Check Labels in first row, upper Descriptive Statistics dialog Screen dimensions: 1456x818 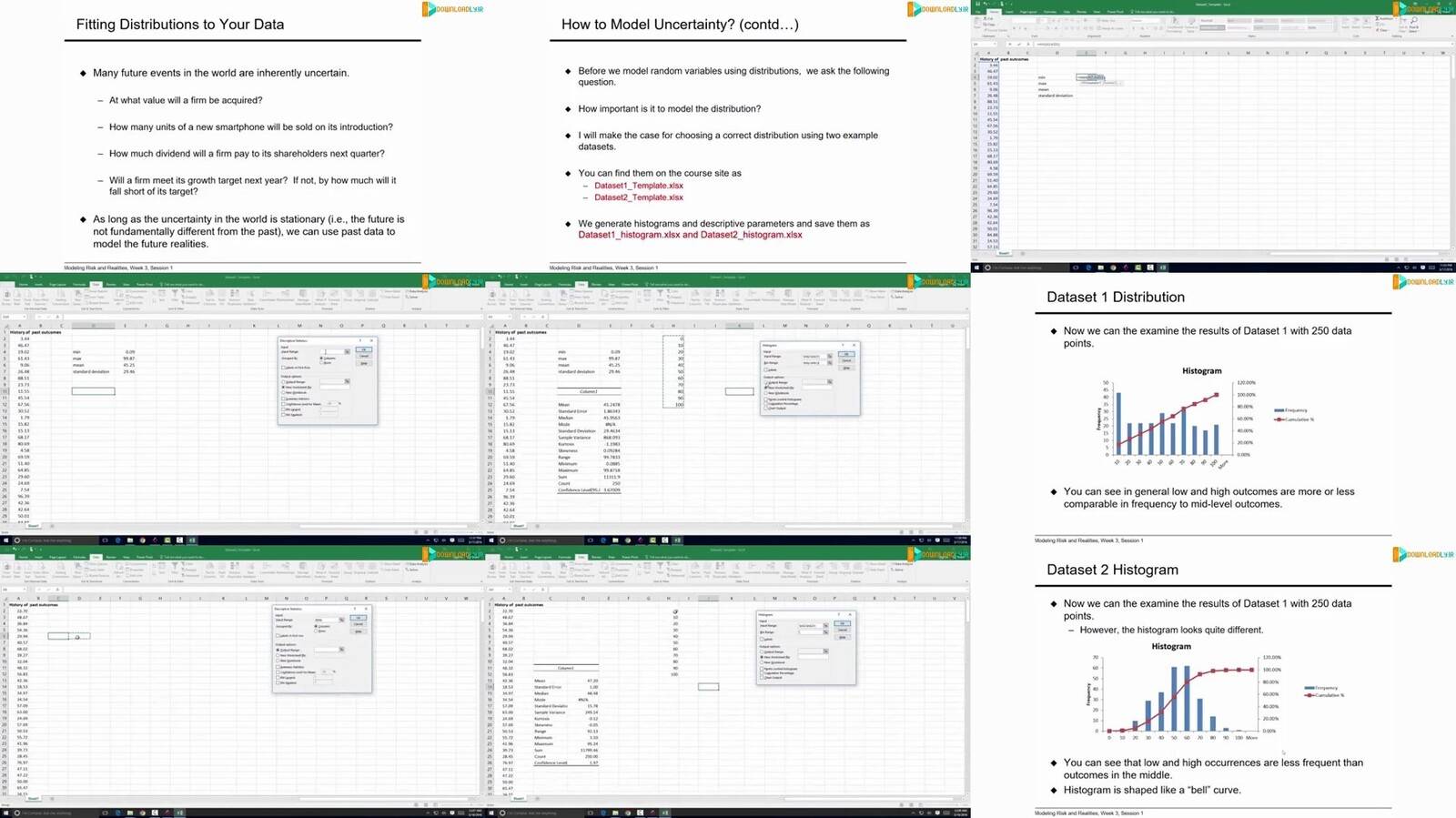click(x=284, y=367)
